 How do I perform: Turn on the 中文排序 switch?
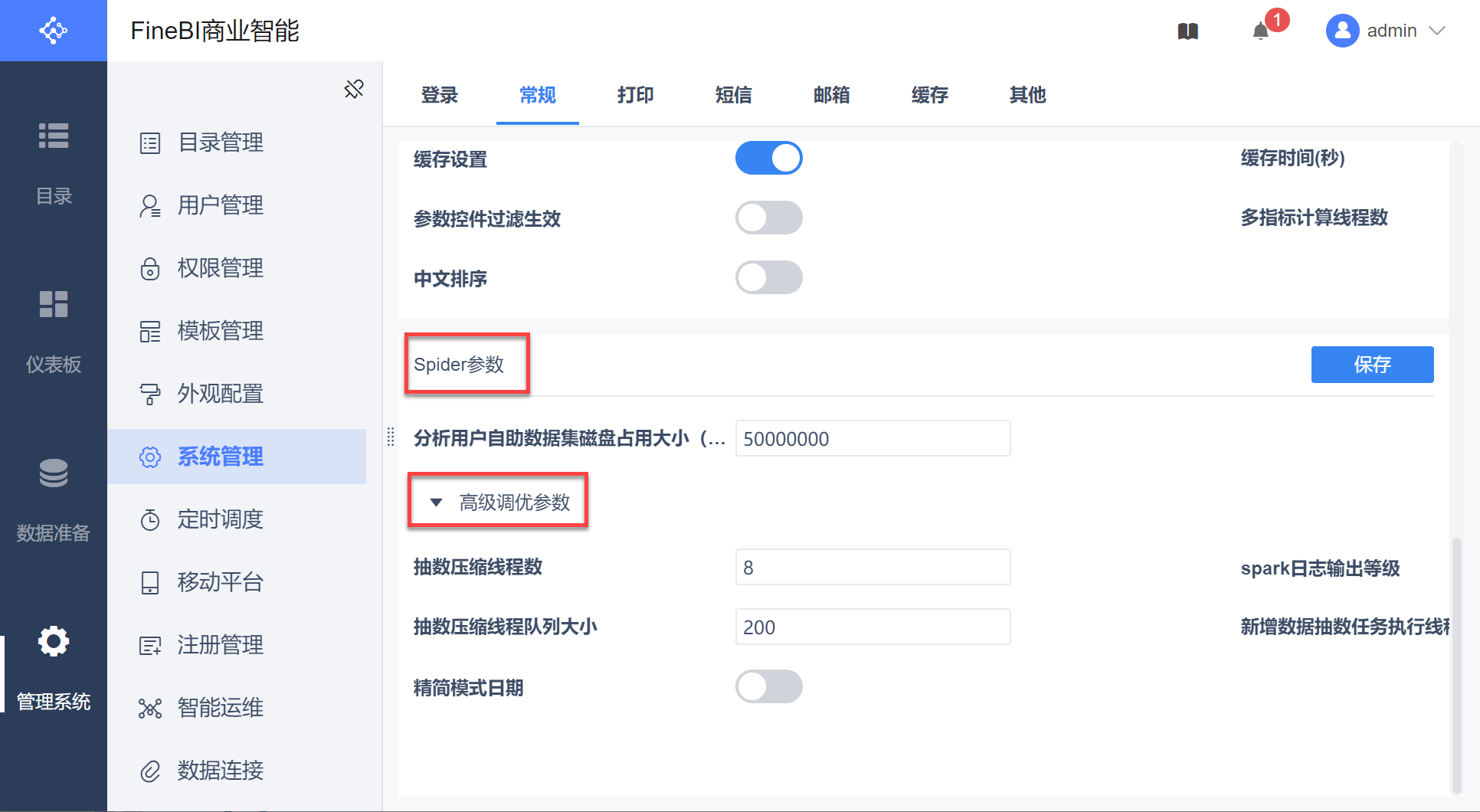[x=768, y=277]
